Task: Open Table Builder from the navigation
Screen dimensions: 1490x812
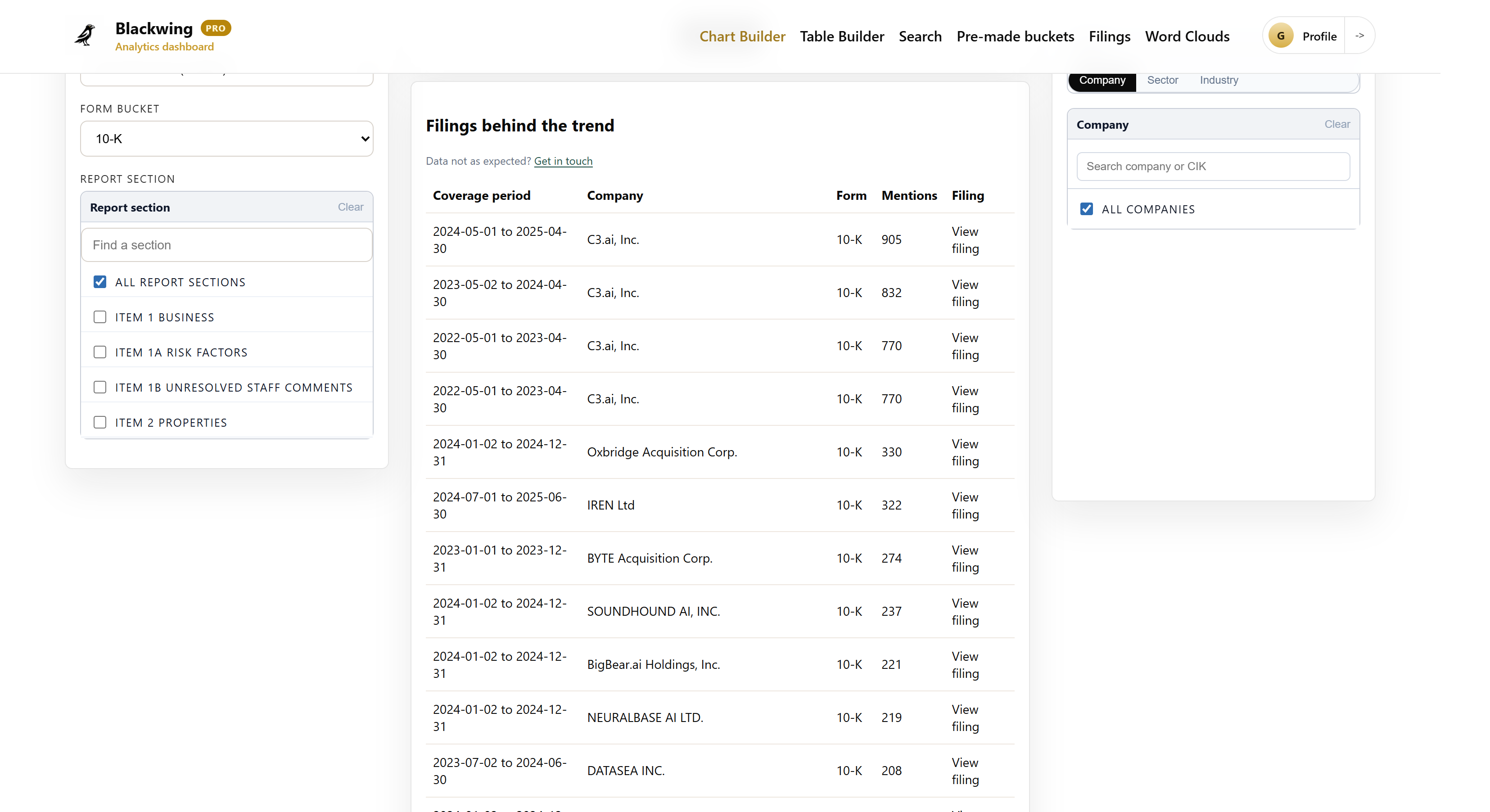Action: coord(842,36)
